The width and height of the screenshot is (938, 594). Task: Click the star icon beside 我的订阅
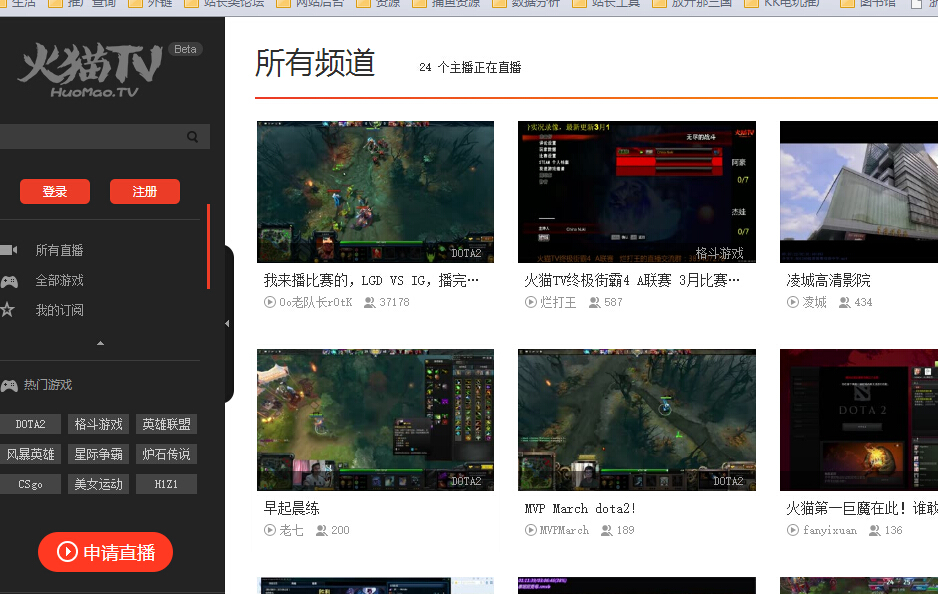(x=7, y=310)
